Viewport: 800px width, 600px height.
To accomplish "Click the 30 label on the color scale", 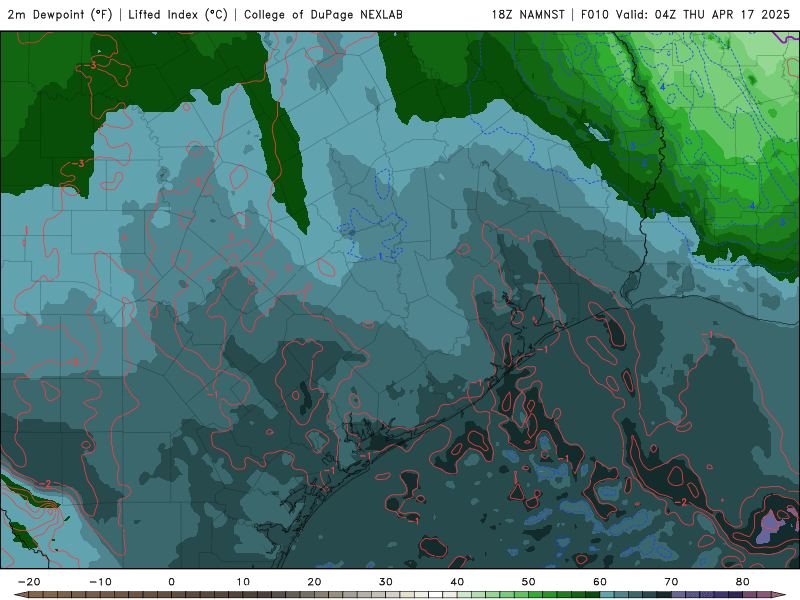I will click(386, 582).
